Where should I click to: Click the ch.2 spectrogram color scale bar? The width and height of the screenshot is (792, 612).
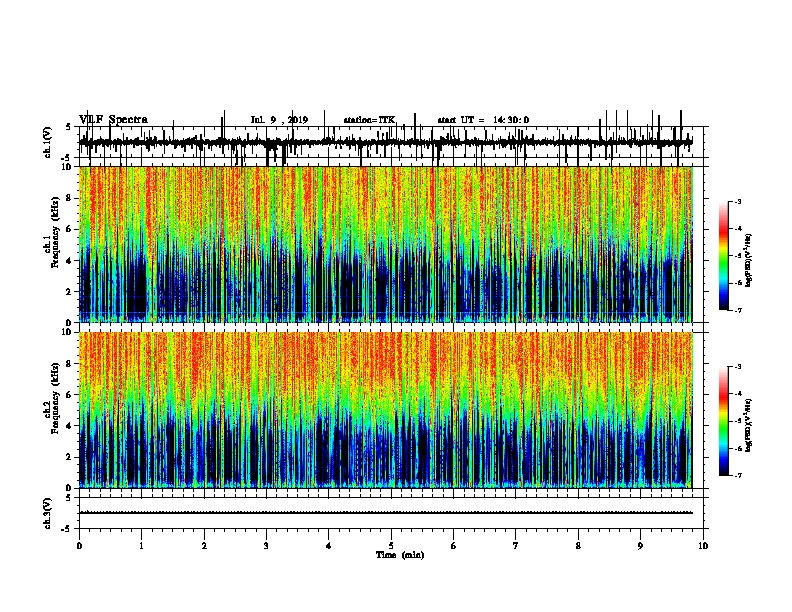[724, 421]
